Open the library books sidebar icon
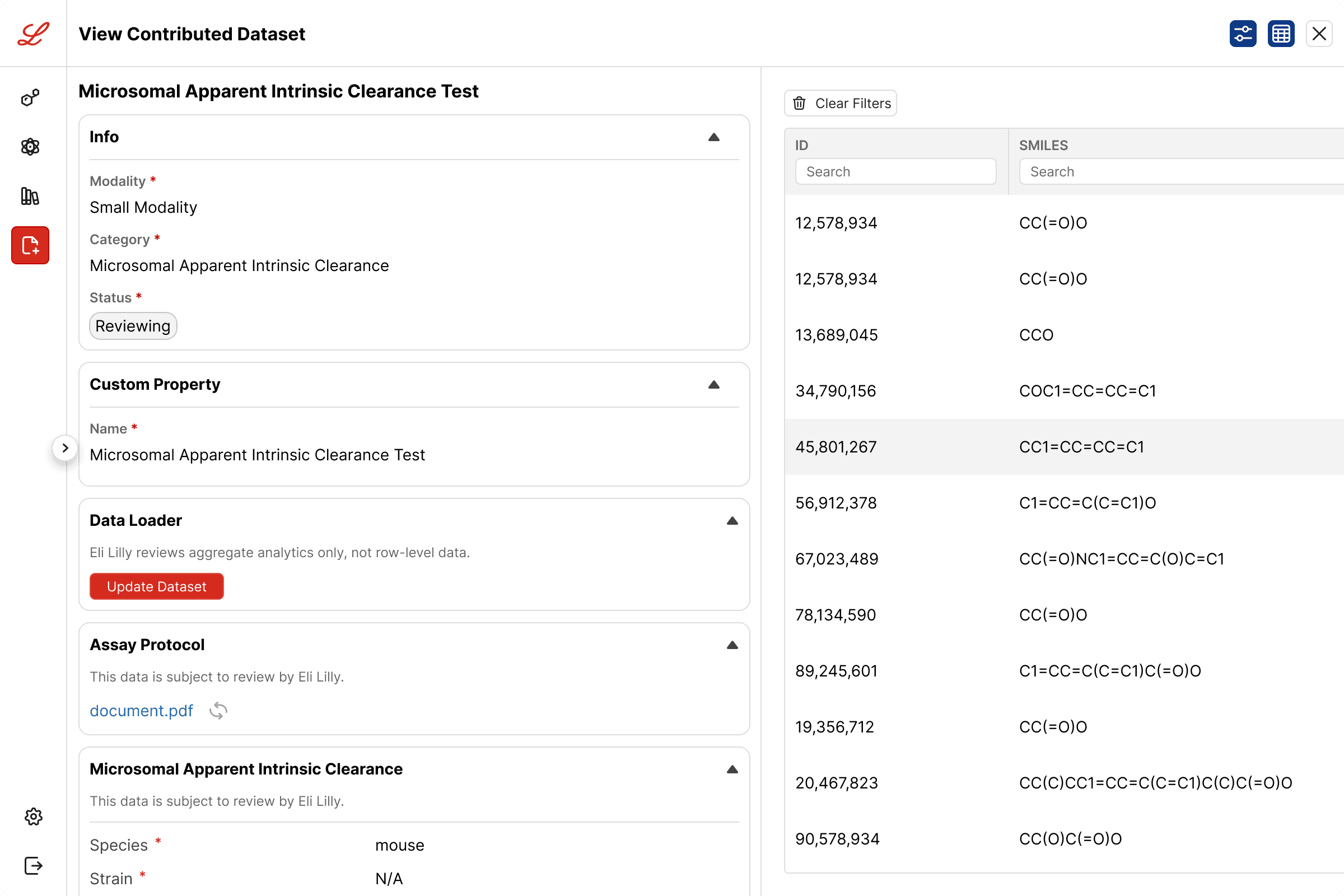This screenshot has height=896, width=1344. [x=30, y=196]
